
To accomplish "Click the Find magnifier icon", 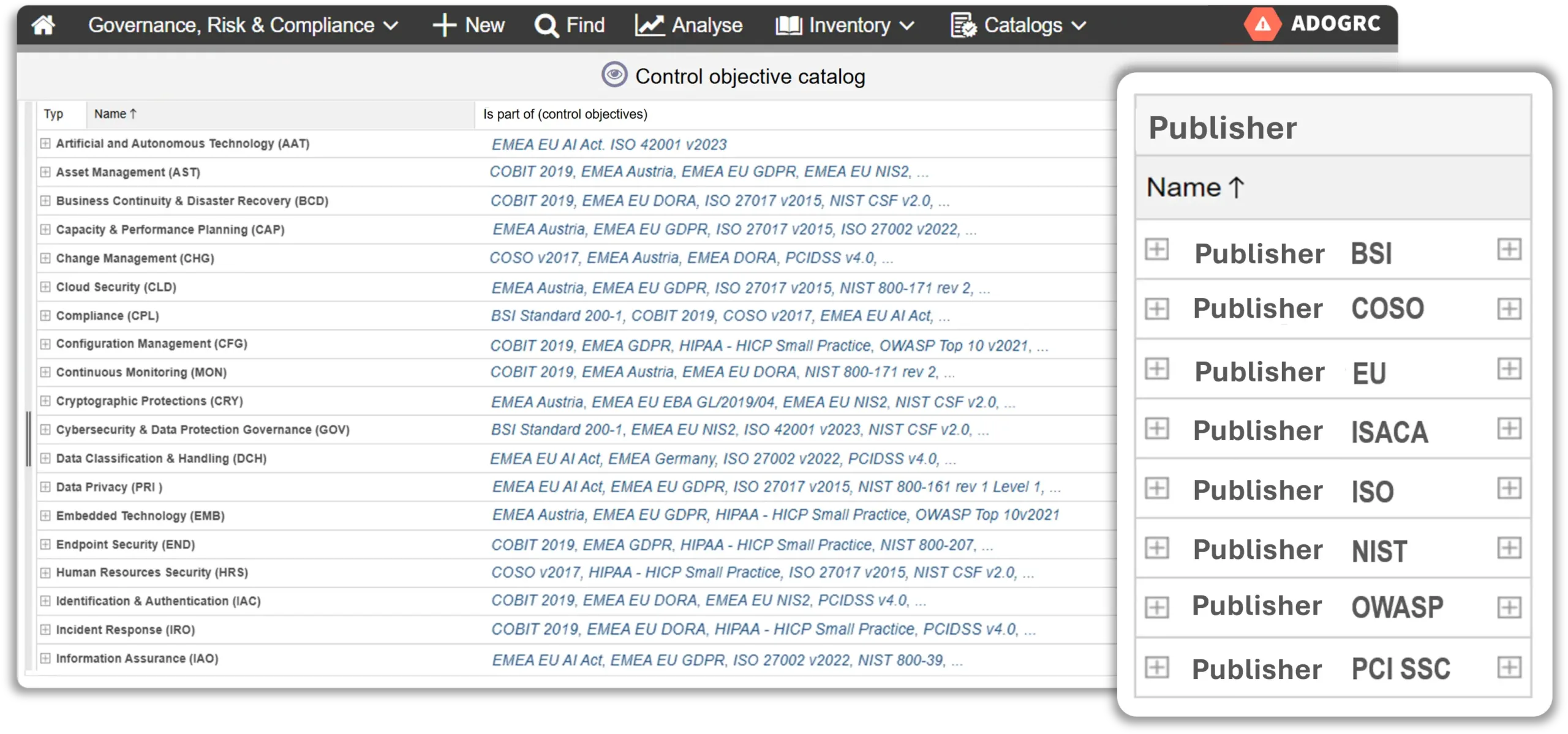I will point(546,26).
